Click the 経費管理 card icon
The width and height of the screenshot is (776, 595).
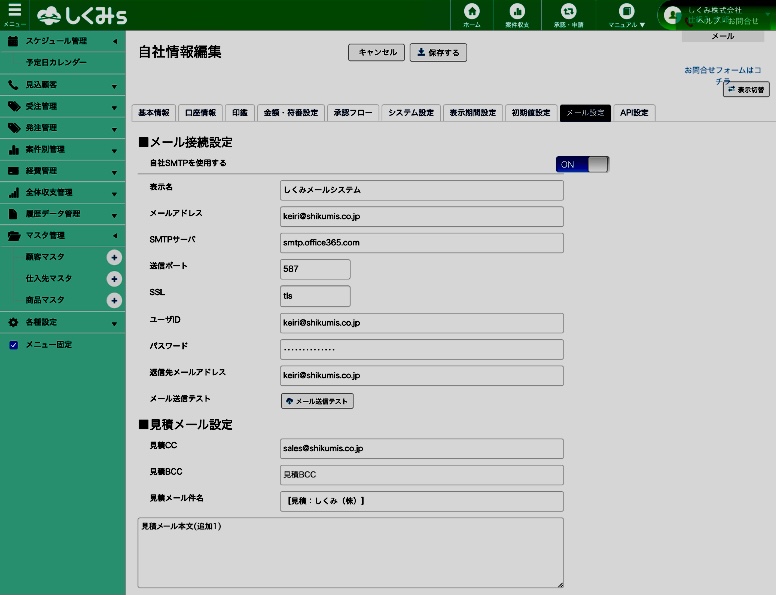13,171
